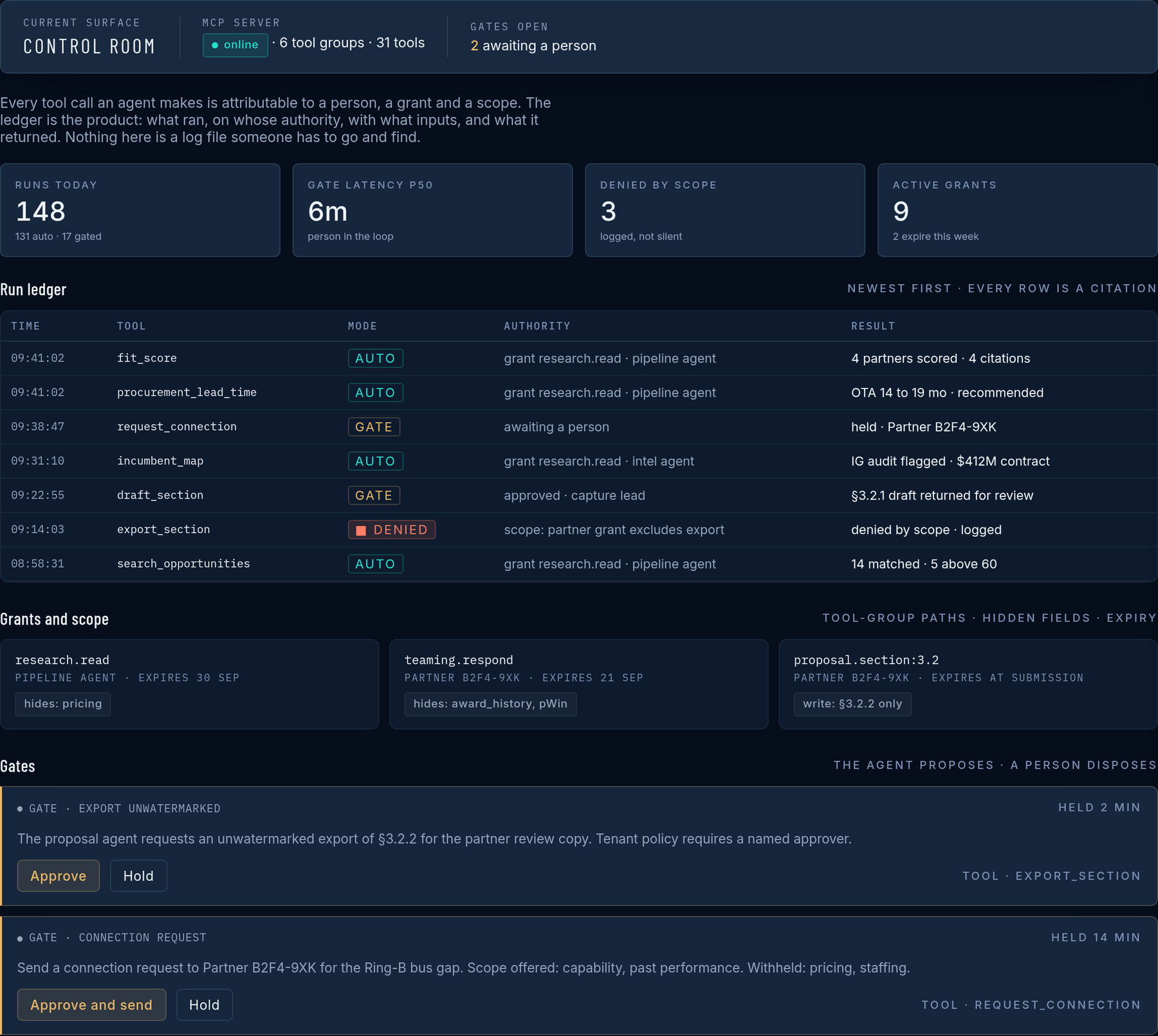1158x1036 pixels.
Task: Click the CONTROL ROOM surface title
Action: coord(89,46)
